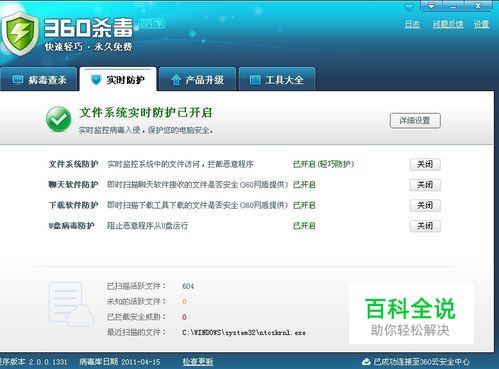Switch to the 病毒查杀 tab

coord(39,79)
